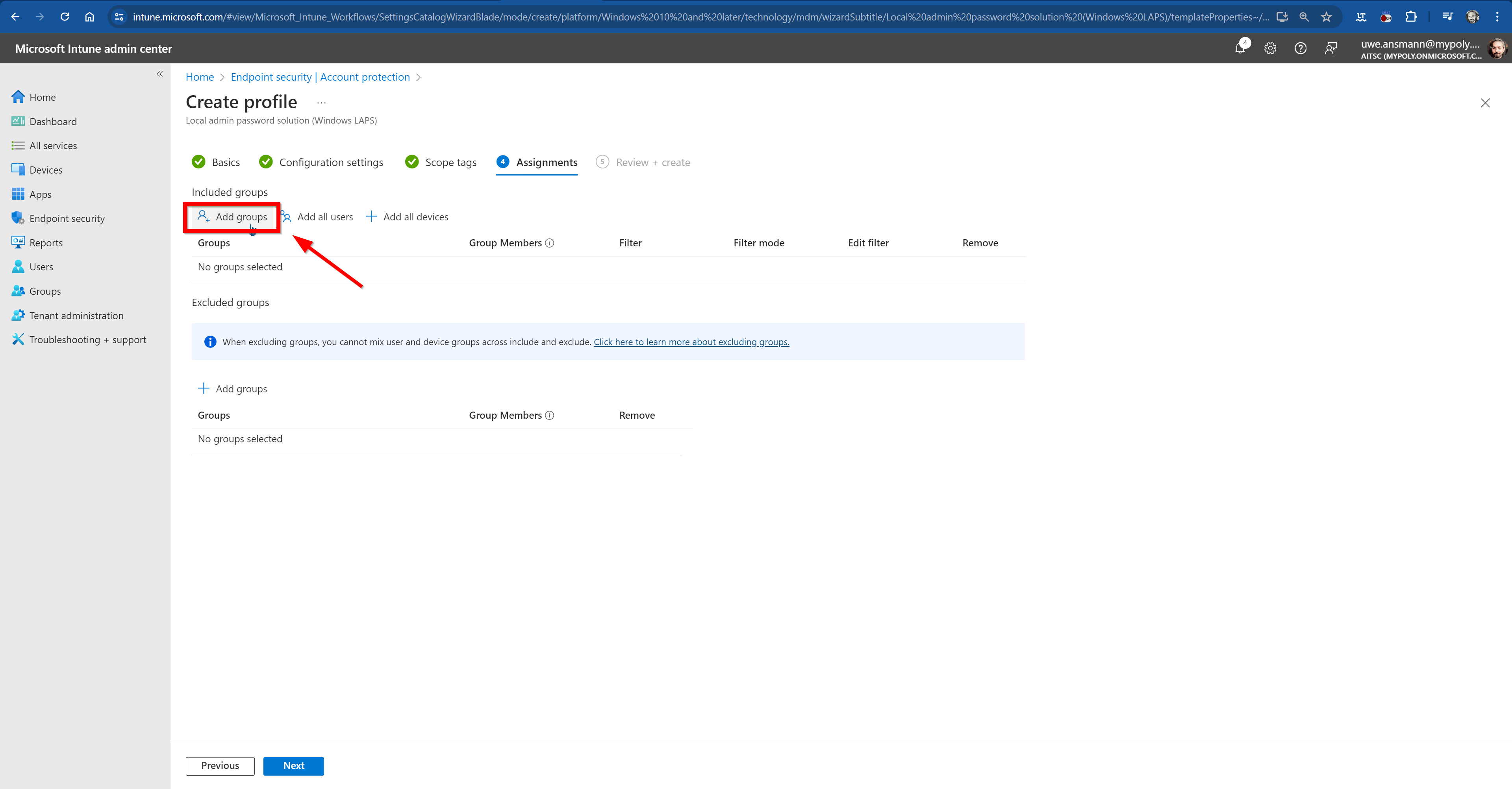This screenshot has height=789, width=1512.
Task: Open Endpoint security in sidebar
Action: [67, 218]
